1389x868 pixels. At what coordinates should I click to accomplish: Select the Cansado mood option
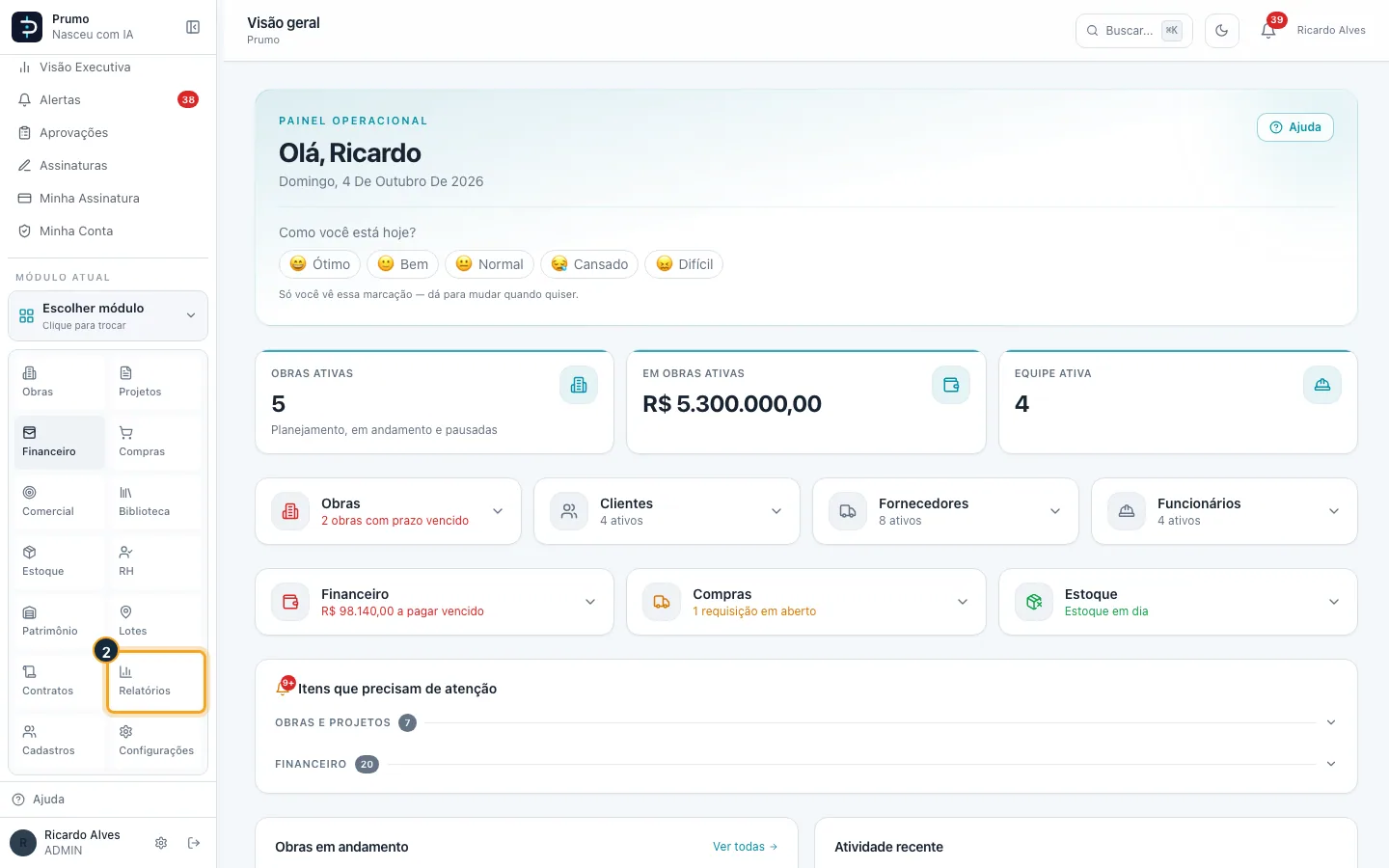[x=589, y=264]
